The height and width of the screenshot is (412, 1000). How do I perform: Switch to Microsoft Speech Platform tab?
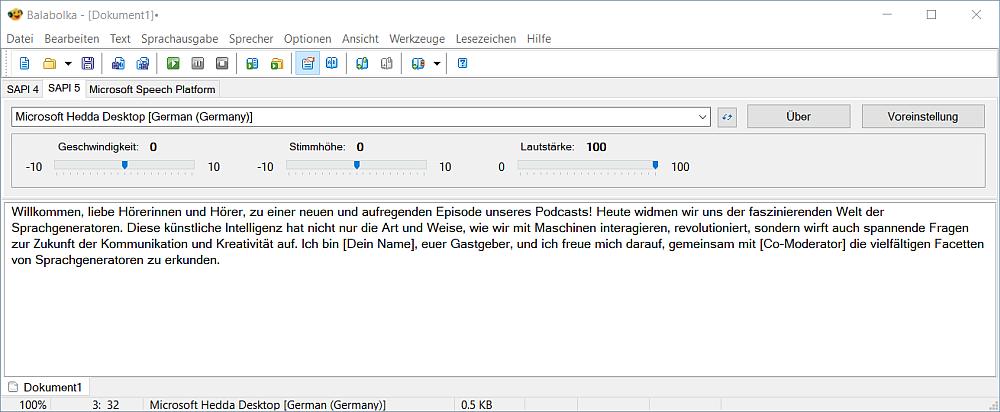coord(152,89)
